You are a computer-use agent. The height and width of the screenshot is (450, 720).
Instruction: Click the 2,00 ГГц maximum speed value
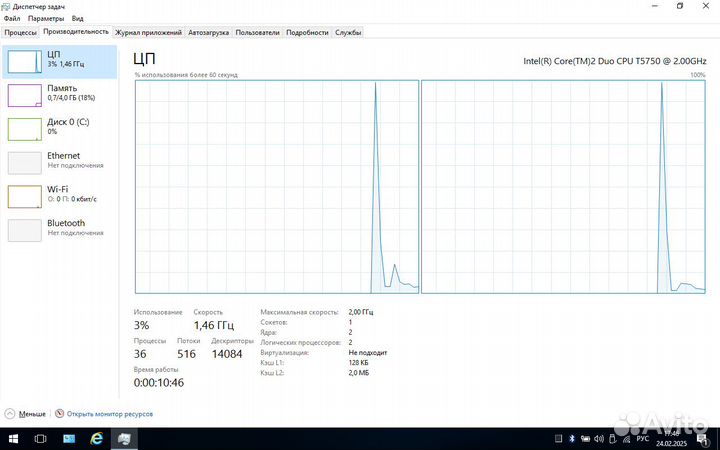pos(361,312)
